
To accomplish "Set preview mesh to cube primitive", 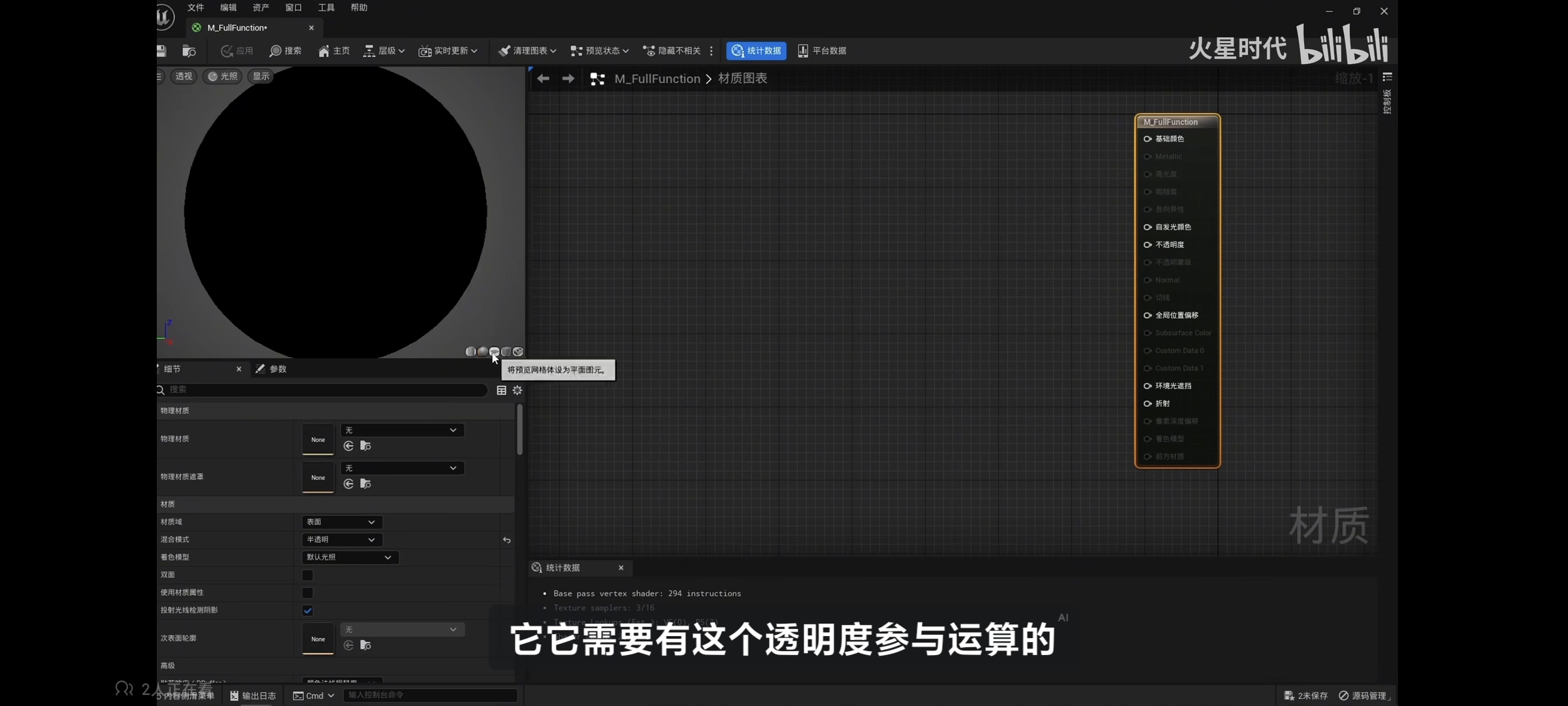I will click(506, 352).
